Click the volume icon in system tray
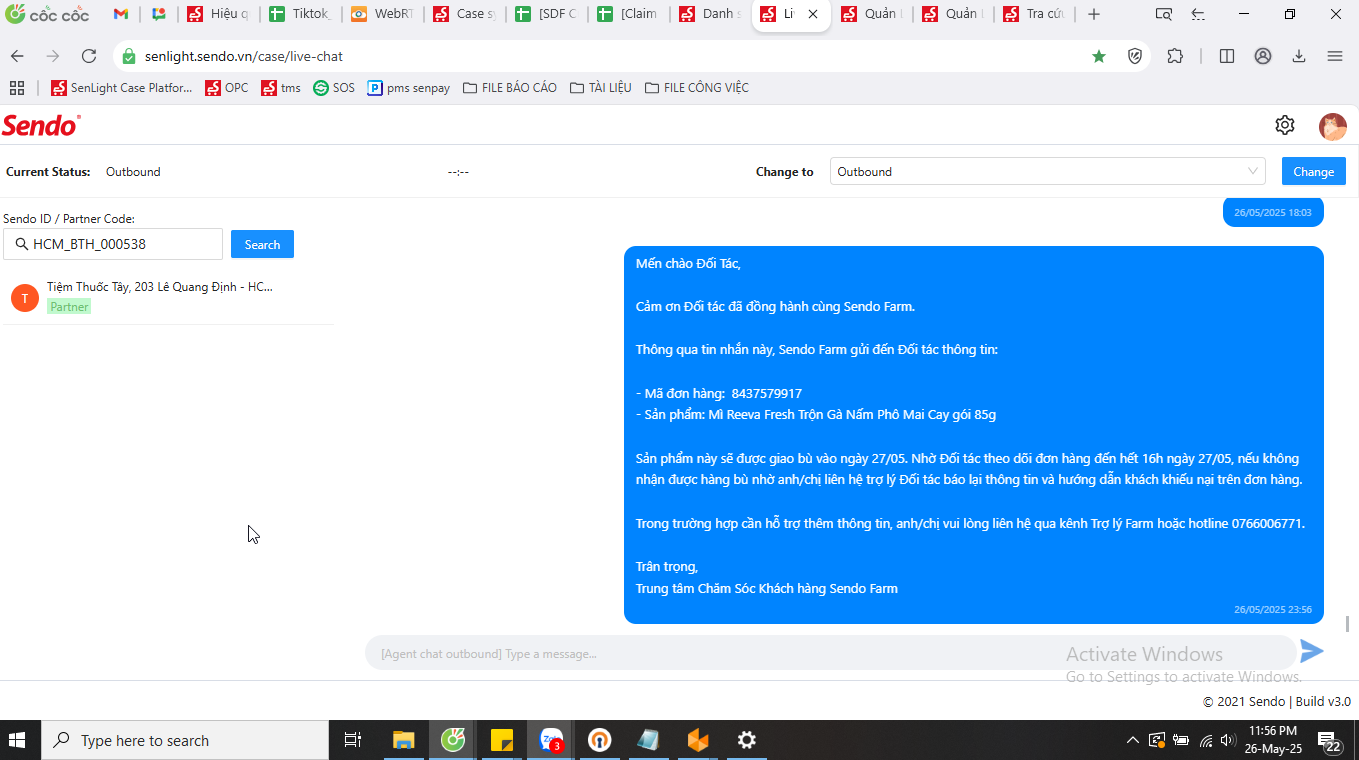Viewport: 1359px width, 760px height. [x=1228, y=740]
